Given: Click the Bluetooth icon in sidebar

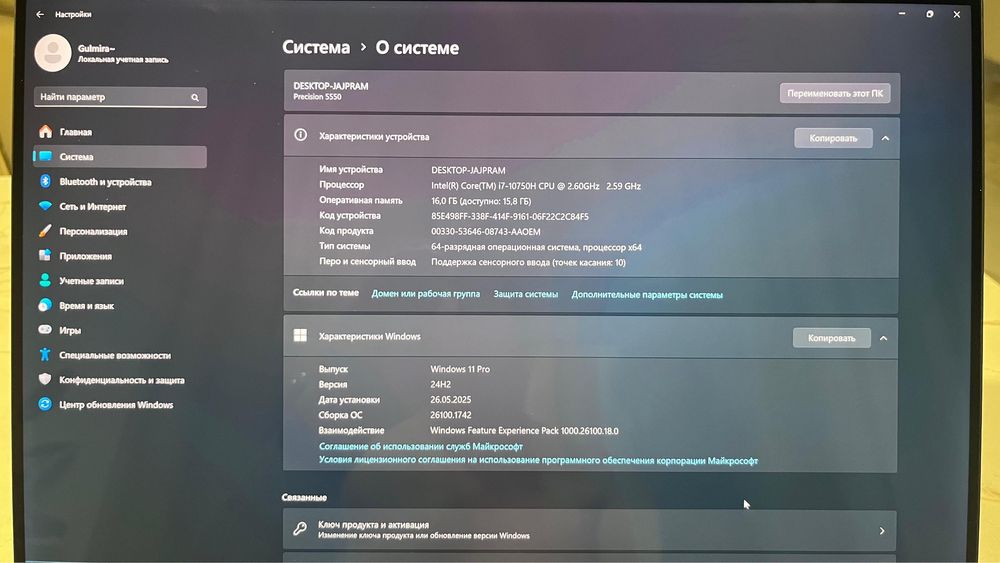Looking at the screenshot, I should tap(45, 182).
